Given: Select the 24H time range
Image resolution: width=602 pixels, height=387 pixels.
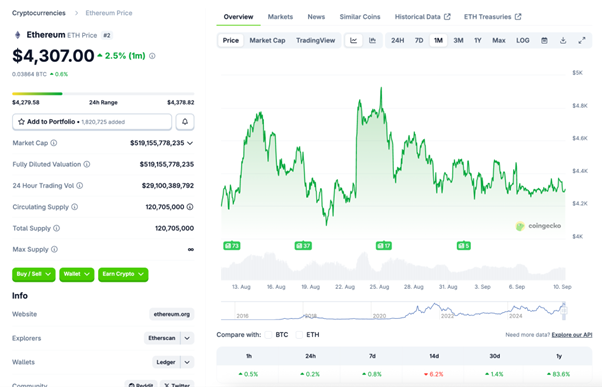Looking at the screenshot, I should coord(397,40).
